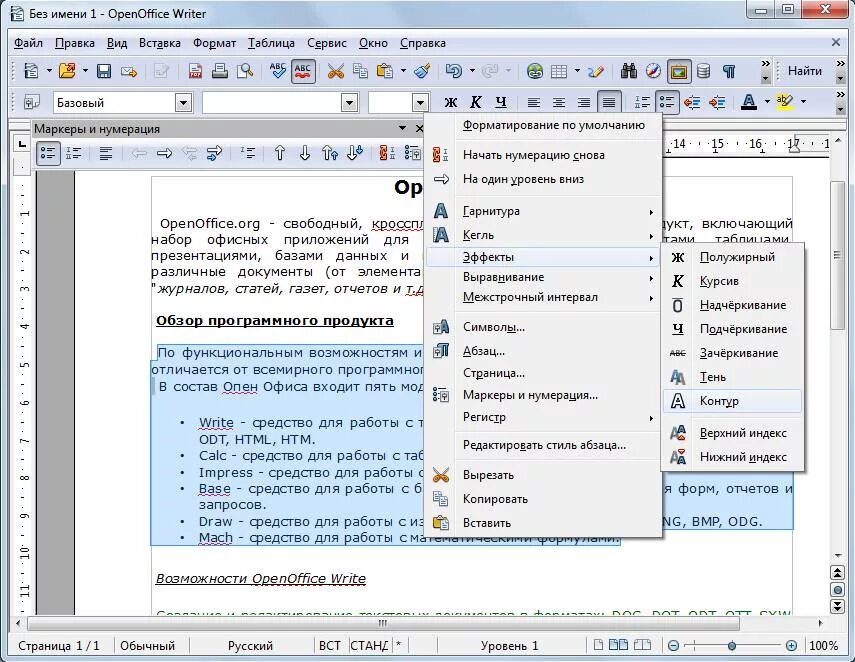Screen dimensions: 855x662
Task: Insert a table using table icon
Action: click(559, 71)
